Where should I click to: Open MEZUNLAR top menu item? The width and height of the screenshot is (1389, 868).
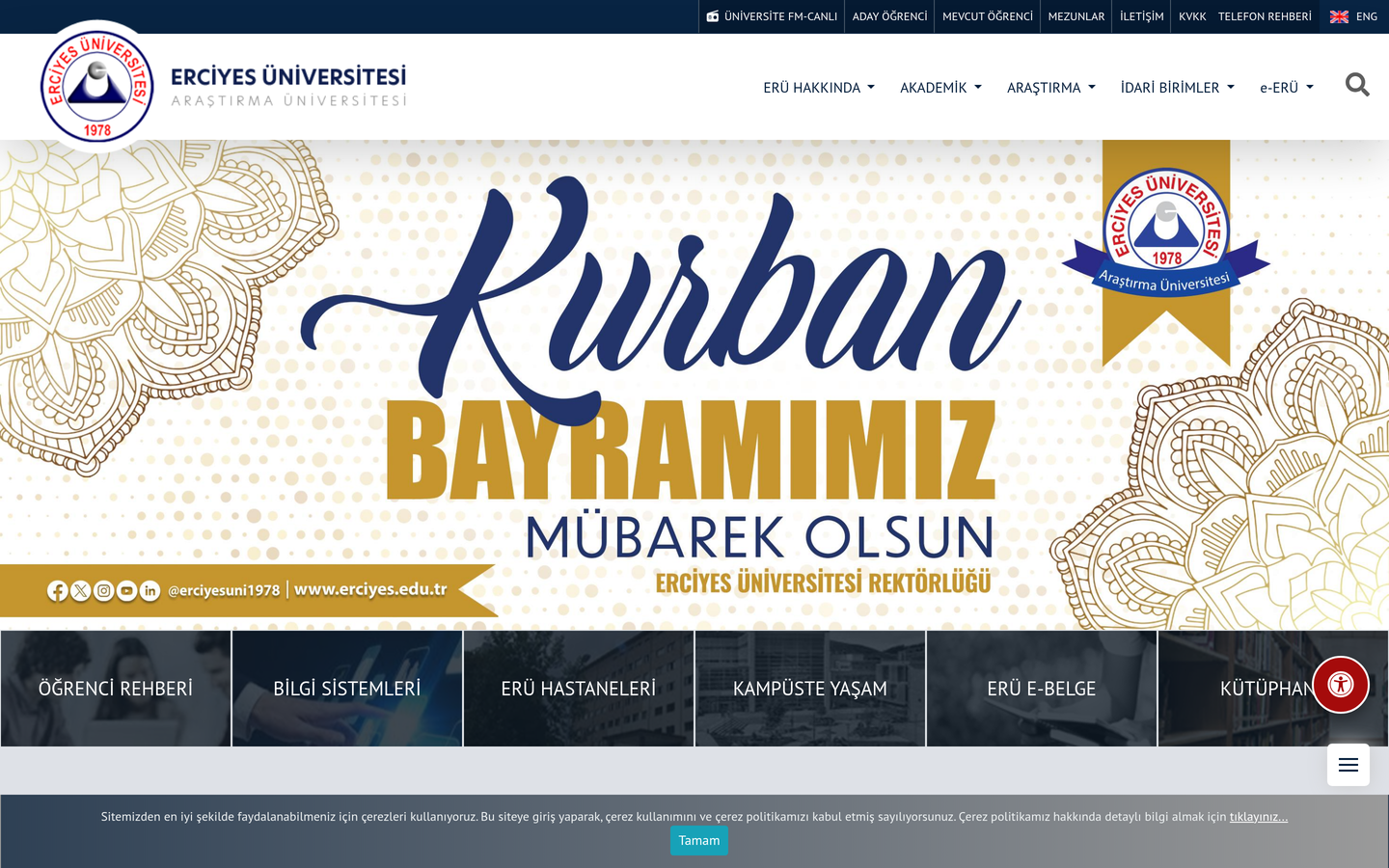[1076, 16]
